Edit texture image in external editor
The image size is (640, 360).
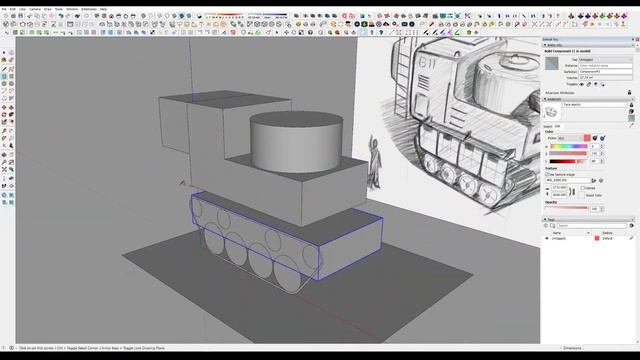click(x=601, y=180)
